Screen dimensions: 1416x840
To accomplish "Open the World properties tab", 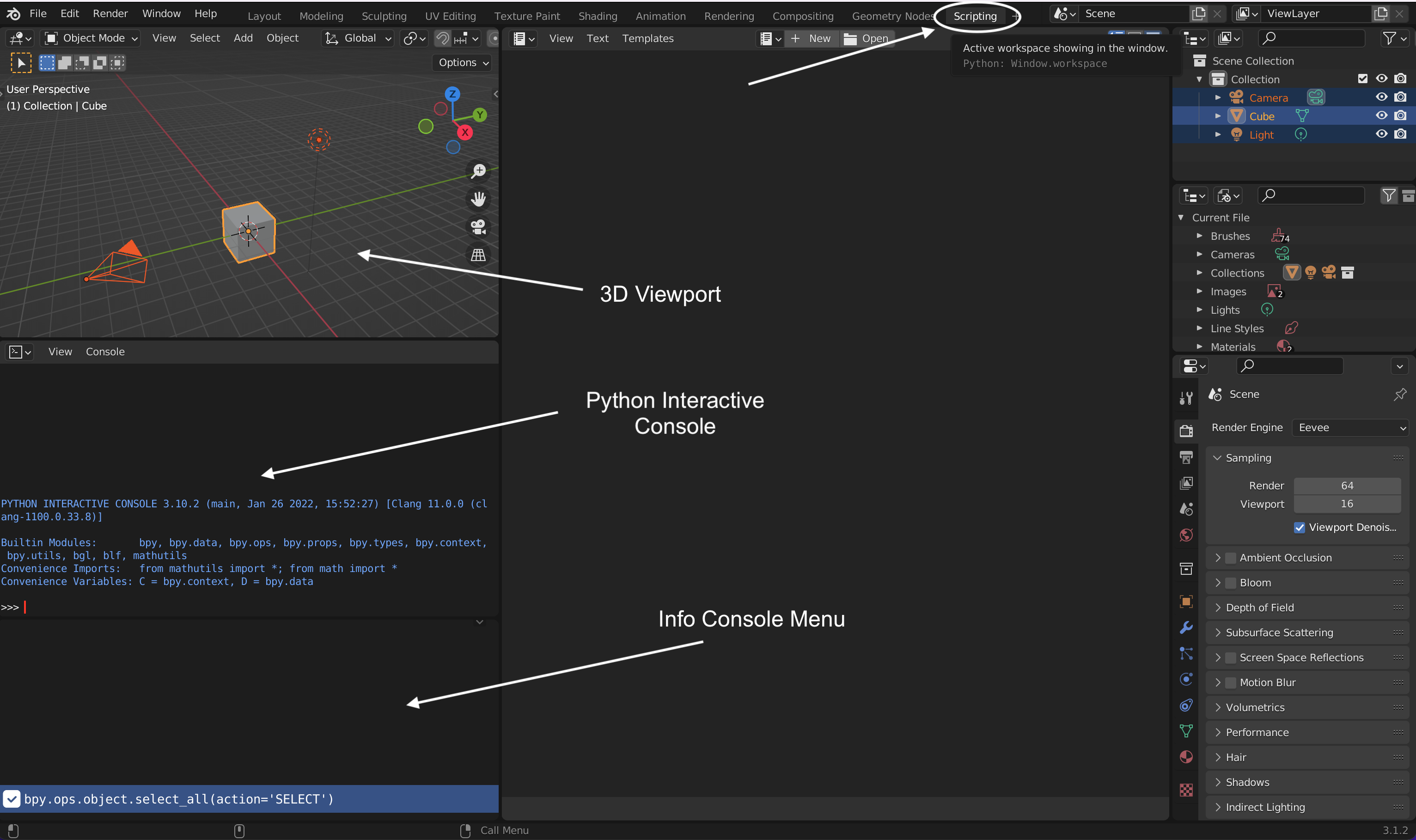I will (x=1186, y=535).
